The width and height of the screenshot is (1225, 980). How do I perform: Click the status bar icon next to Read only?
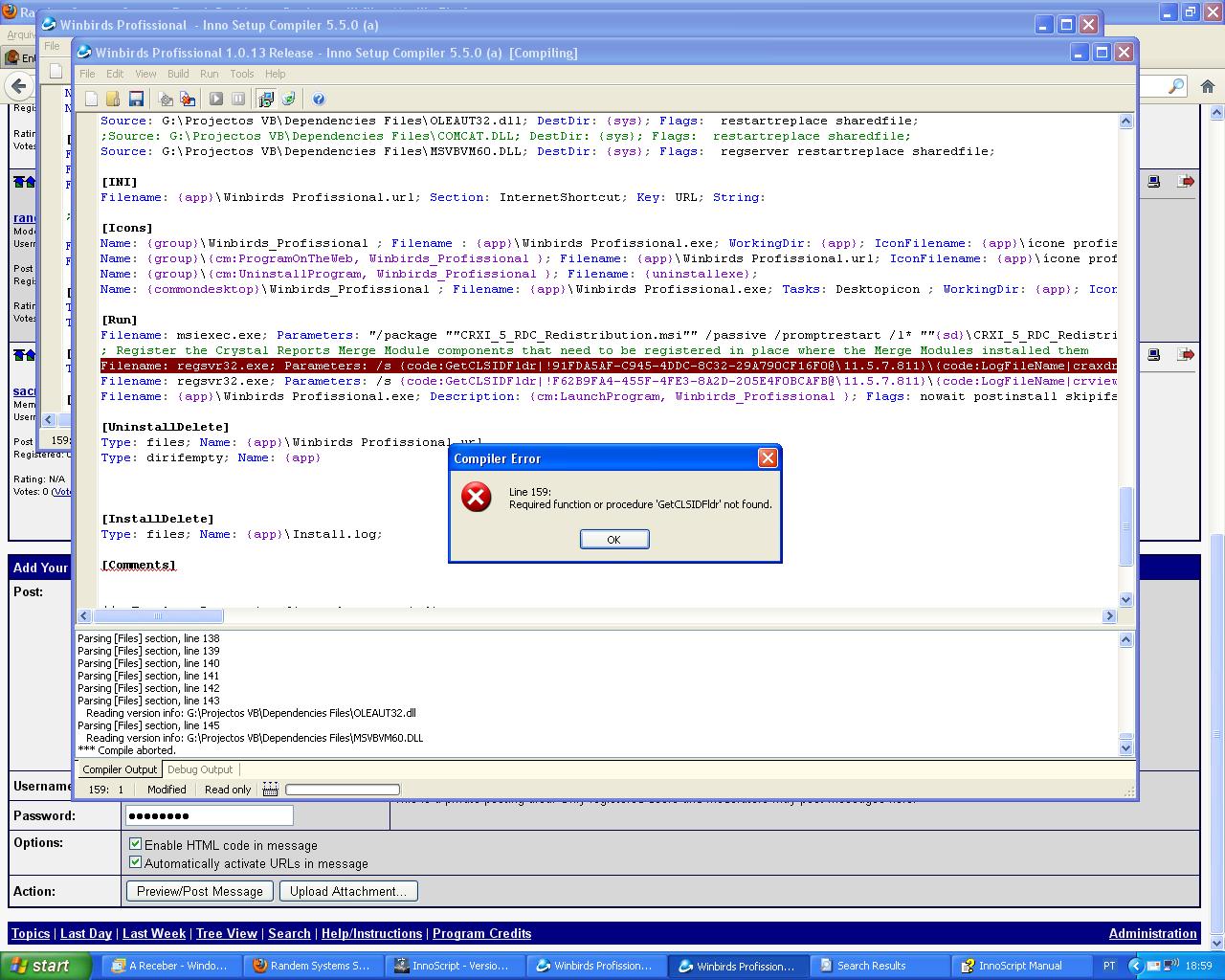tap(270, 790)
